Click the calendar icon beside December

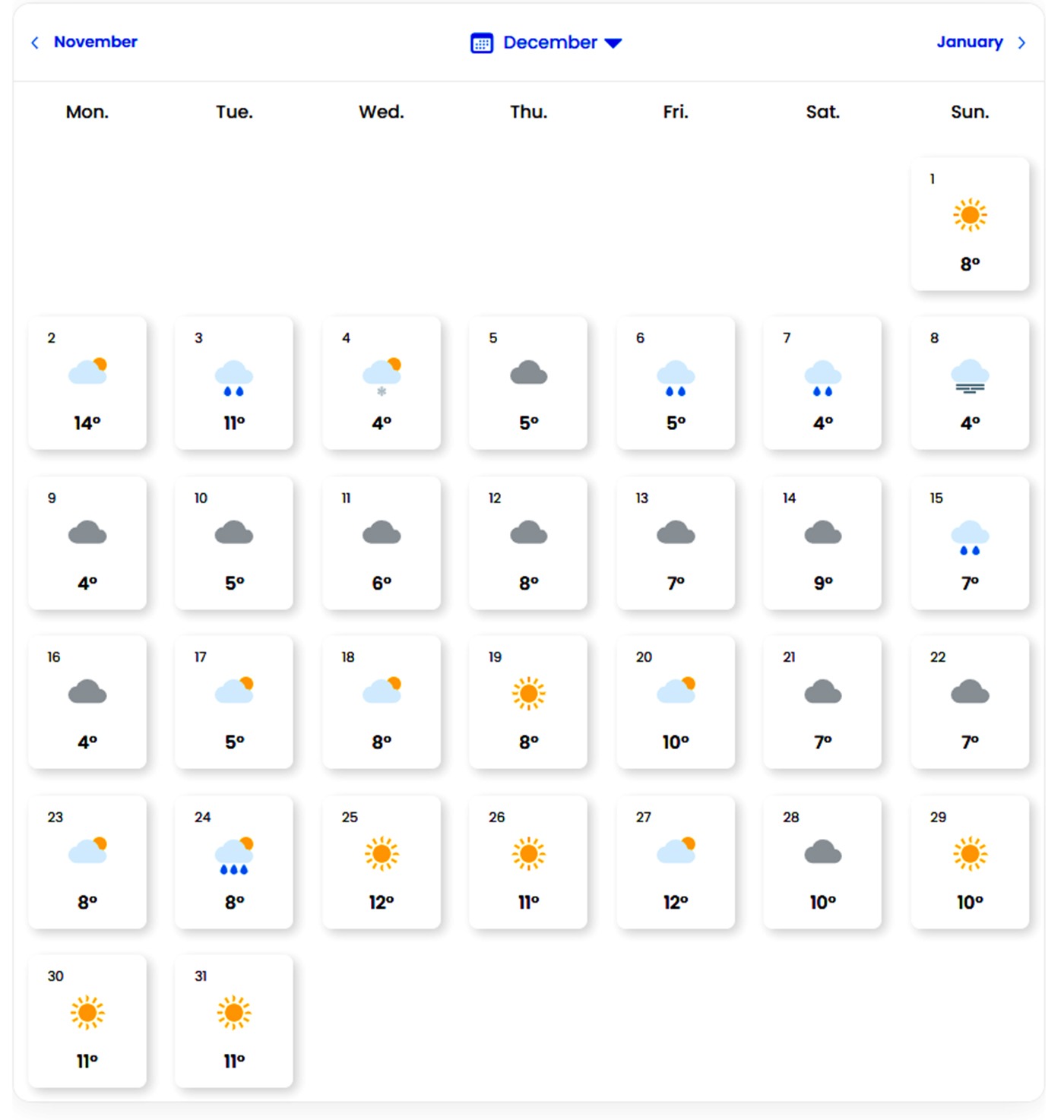pyautogui.click(x=482, y=43)
